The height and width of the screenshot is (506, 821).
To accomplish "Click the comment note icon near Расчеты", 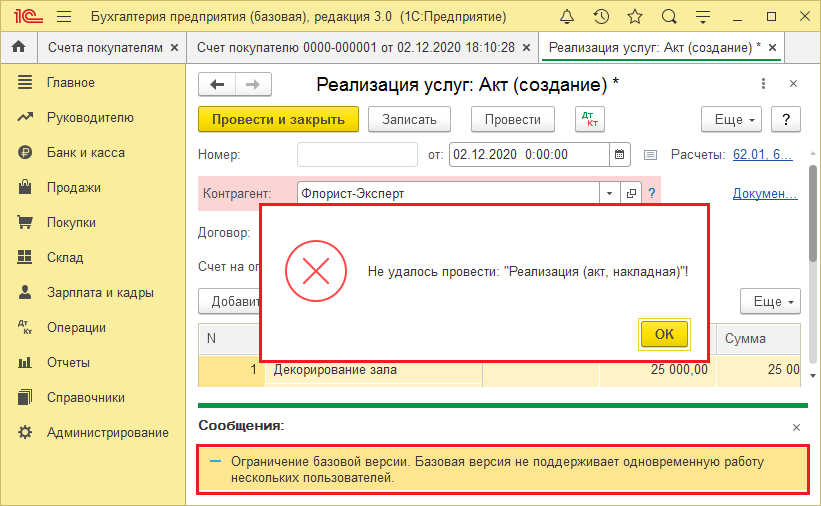I will click(650, 155).
